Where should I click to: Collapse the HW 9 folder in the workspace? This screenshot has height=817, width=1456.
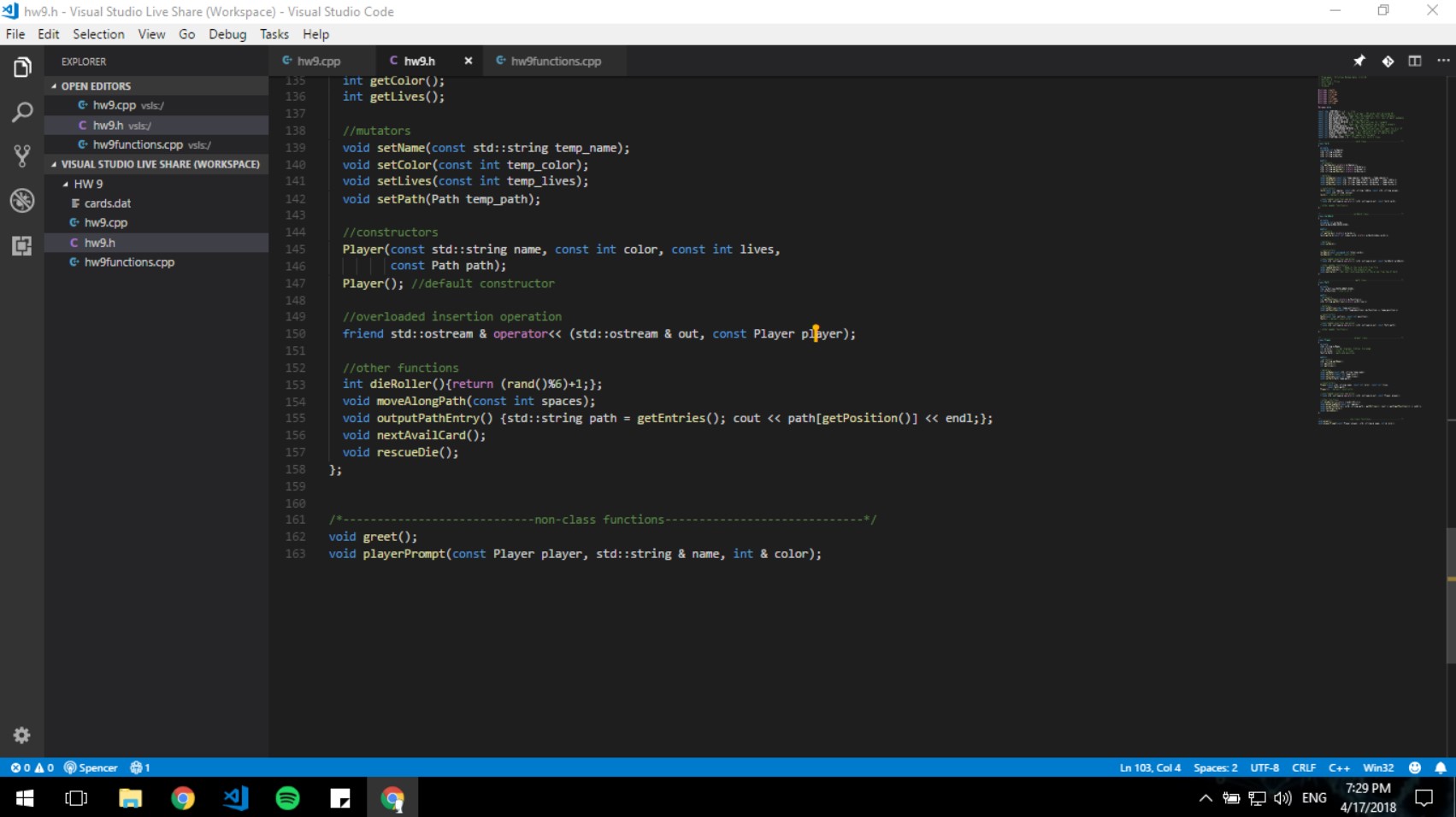point(66,184)
